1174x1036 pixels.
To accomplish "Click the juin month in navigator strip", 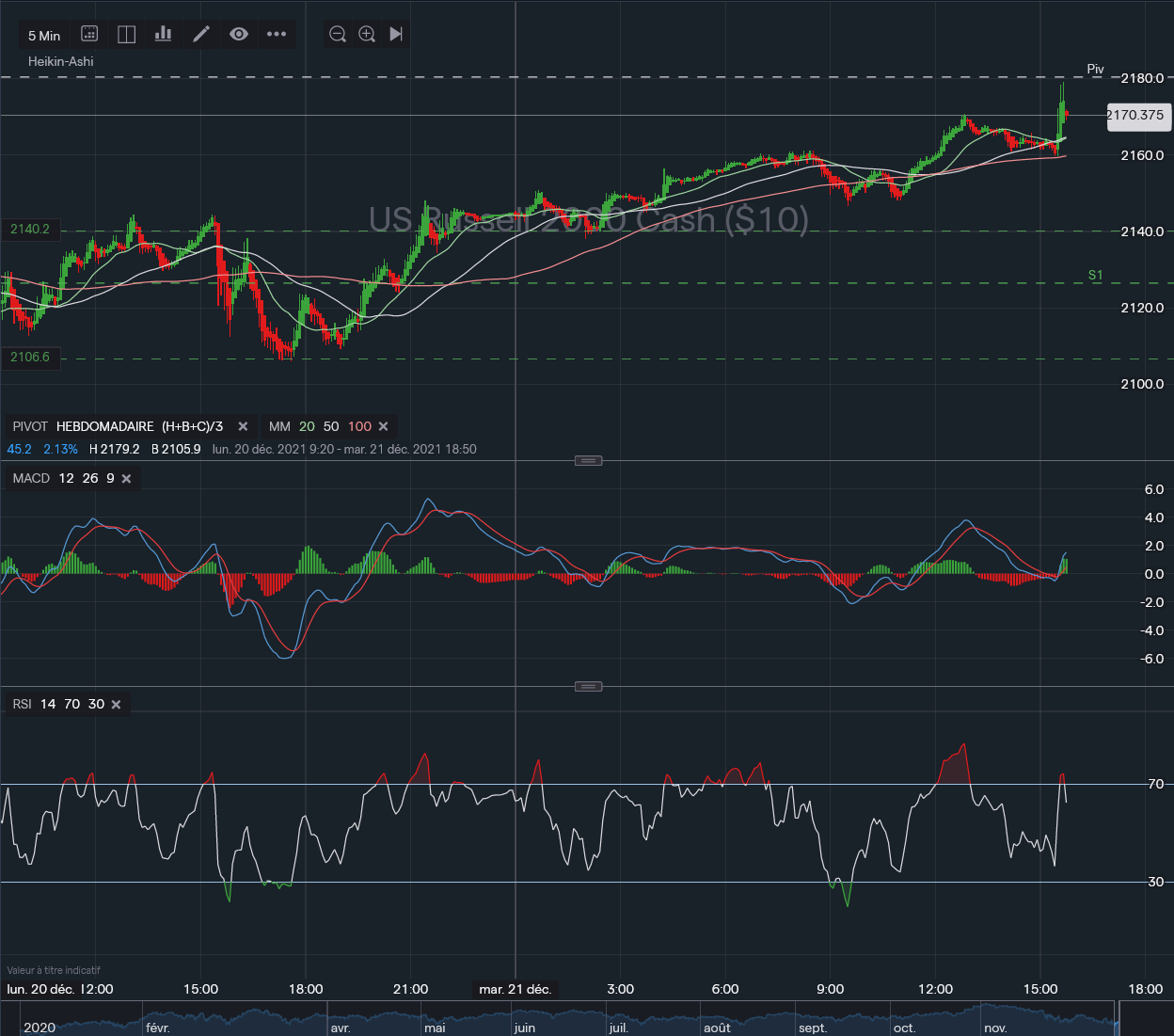I will [x=525, y=1028].
